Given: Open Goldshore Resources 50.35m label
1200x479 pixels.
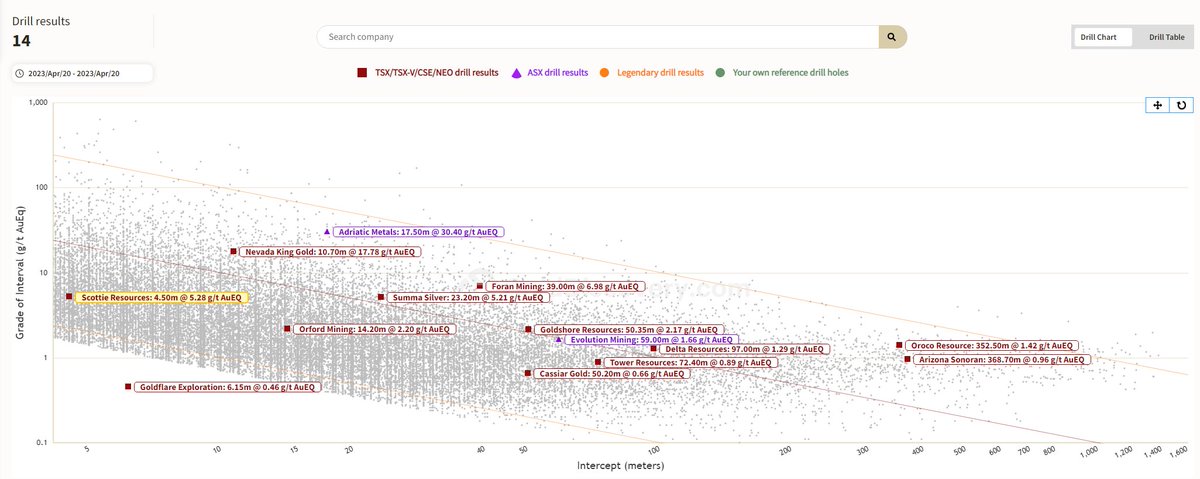Looking at the screenshot, I should pos(628,329).
